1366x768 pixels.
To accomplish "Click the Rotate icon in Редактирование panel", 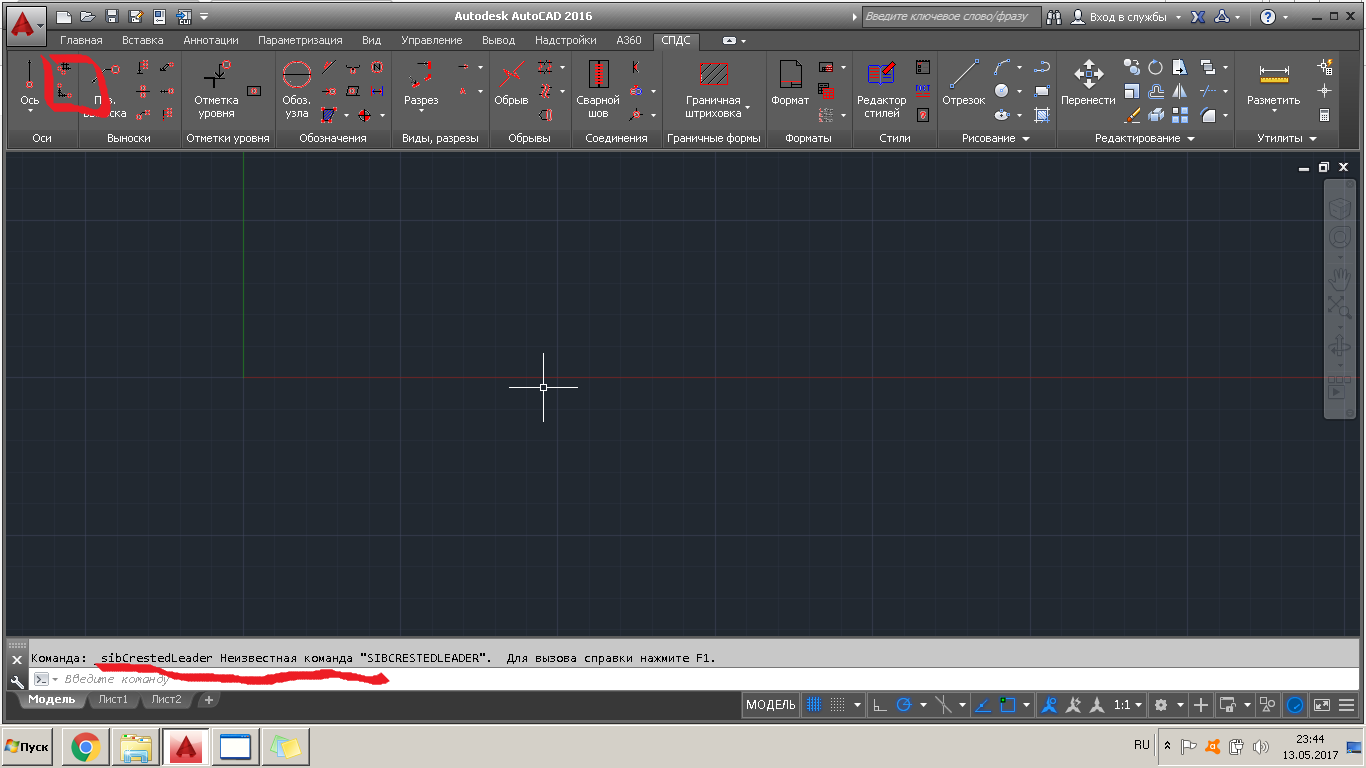I will coord(1156,67).
